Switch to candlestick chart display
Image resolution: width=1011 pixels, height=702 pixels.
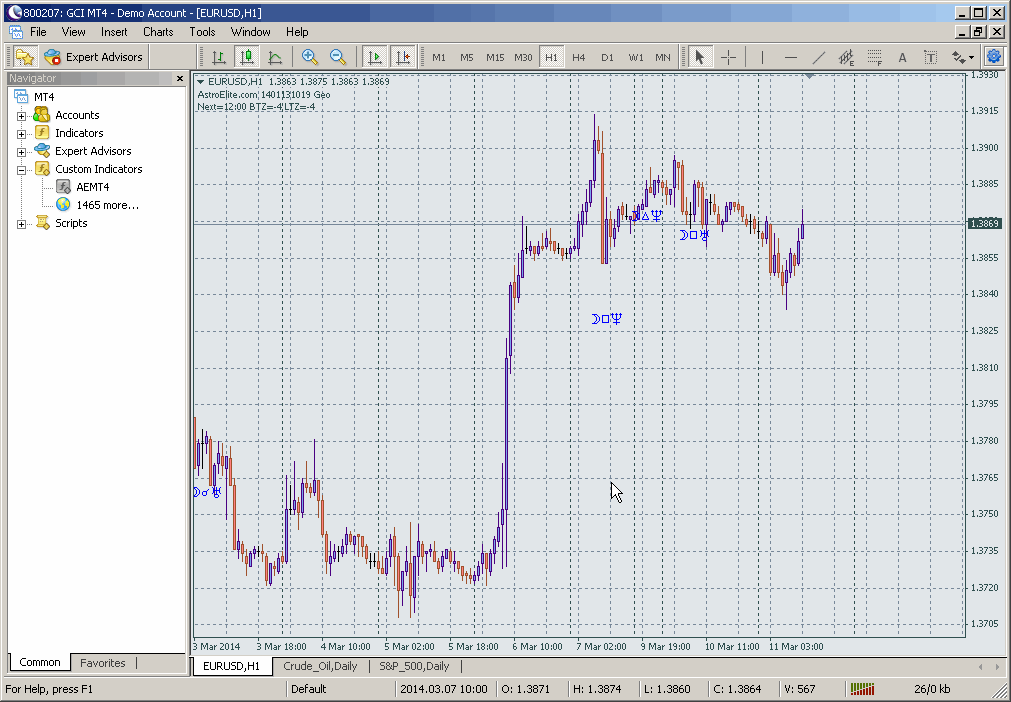point(246,57)
